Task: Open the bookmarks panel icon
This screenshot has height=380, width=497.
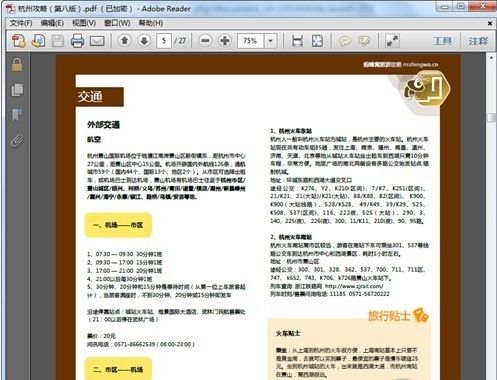Action: pyautogui.click(x=17, y=115)
